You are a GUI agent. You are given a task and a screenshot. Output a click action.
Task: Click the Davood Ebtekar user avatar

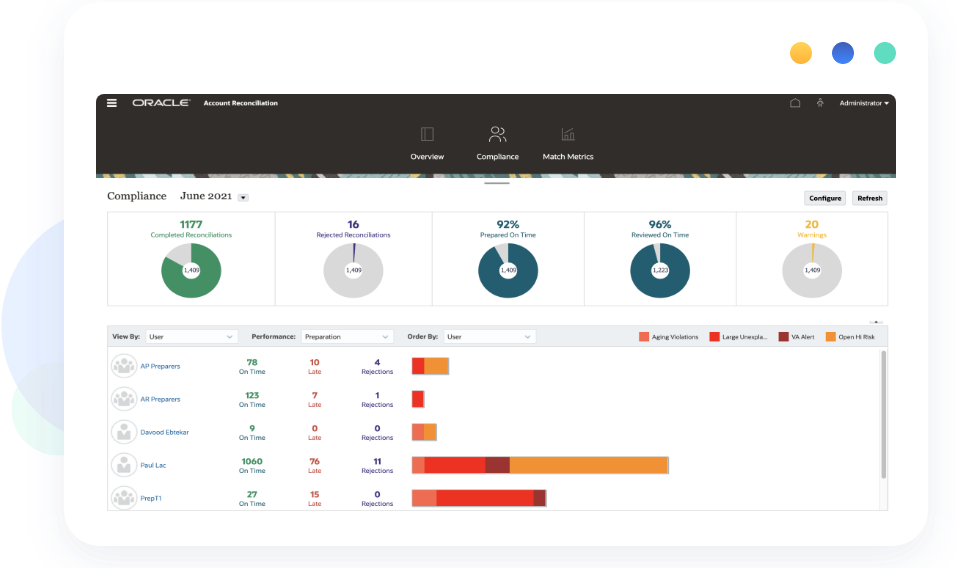[123, 432]
